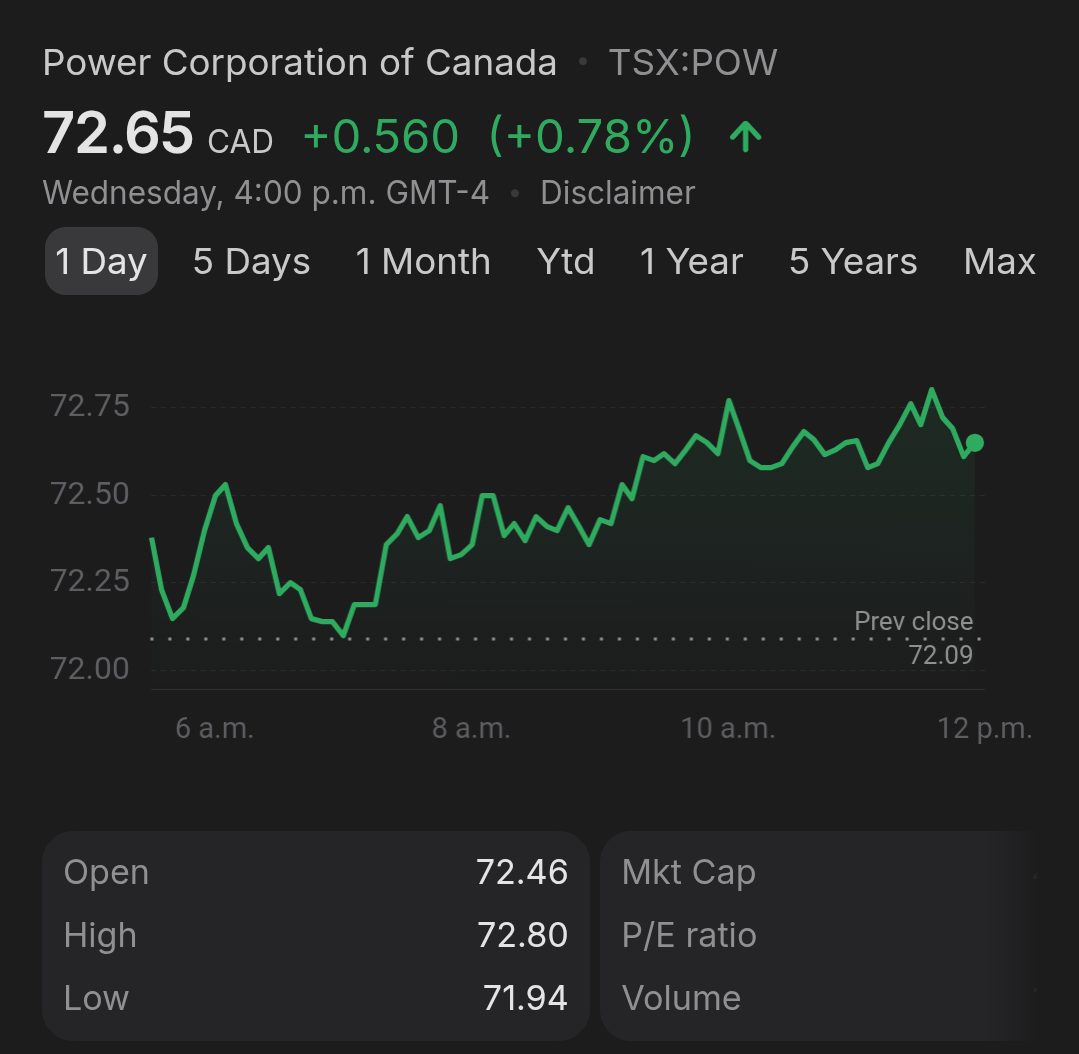Image resolution: width=1079 pixels, height=1054 pixels.
Task: Click the P/E ratio row label
Action: [x=689, y=935]
